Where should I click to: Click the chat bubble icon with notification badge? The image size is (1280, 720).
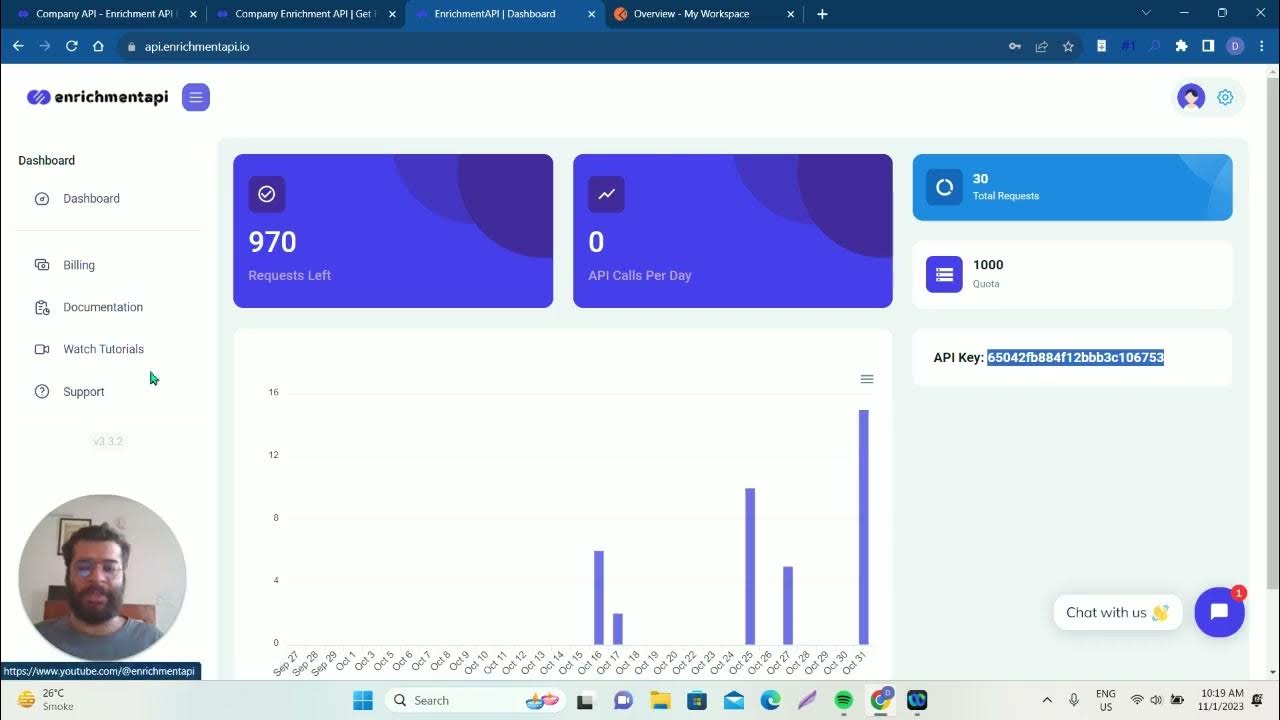pyautogui.click(x=1219, y=611)
